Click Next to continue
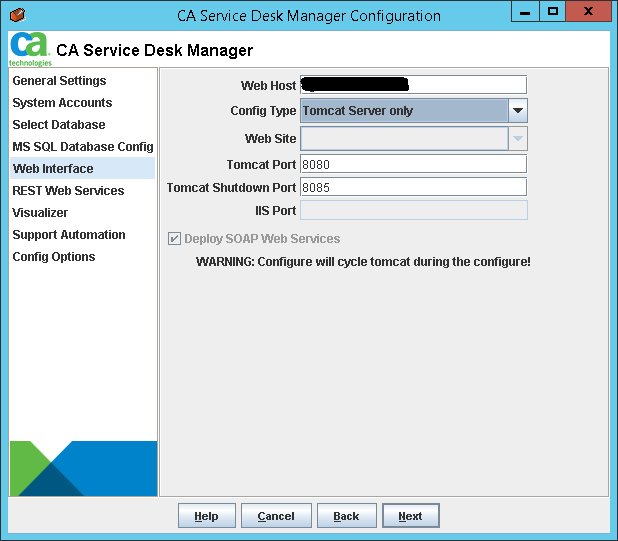Viewport: 618px width, 541px height. (410, 516)
